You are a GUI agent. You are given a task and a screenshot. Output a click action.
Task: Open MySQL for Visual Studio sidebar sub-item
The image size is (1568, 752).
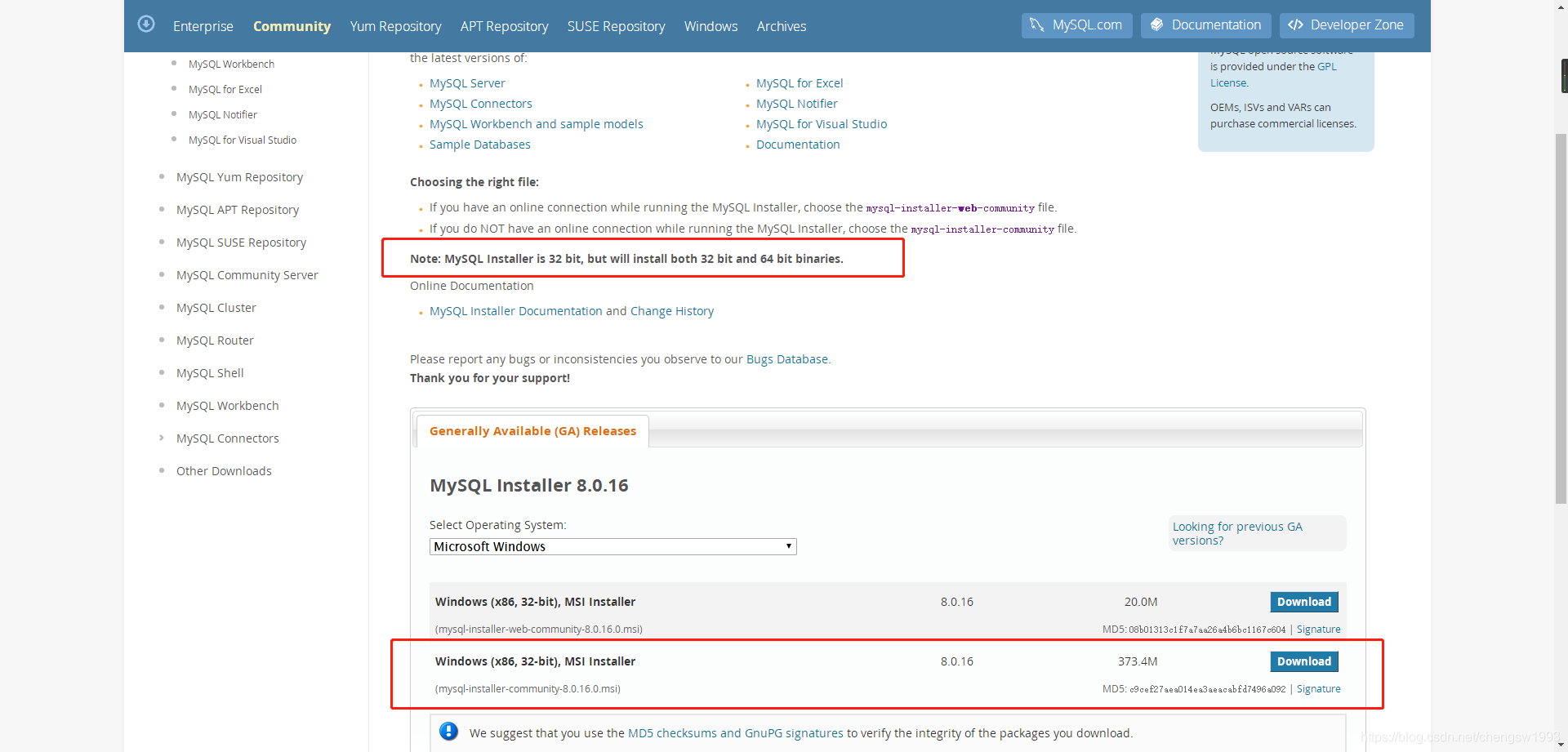(242, 140)
